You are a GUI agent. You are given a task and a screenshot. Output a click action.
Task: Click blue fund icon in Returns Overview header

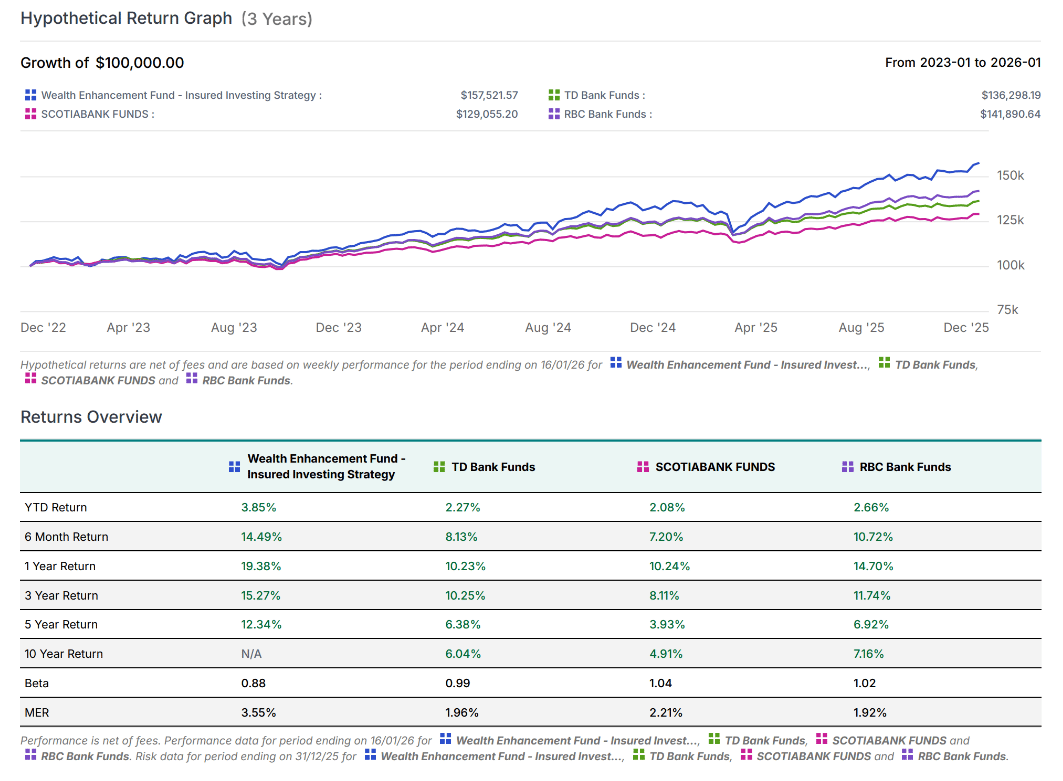tap(234, 466)
